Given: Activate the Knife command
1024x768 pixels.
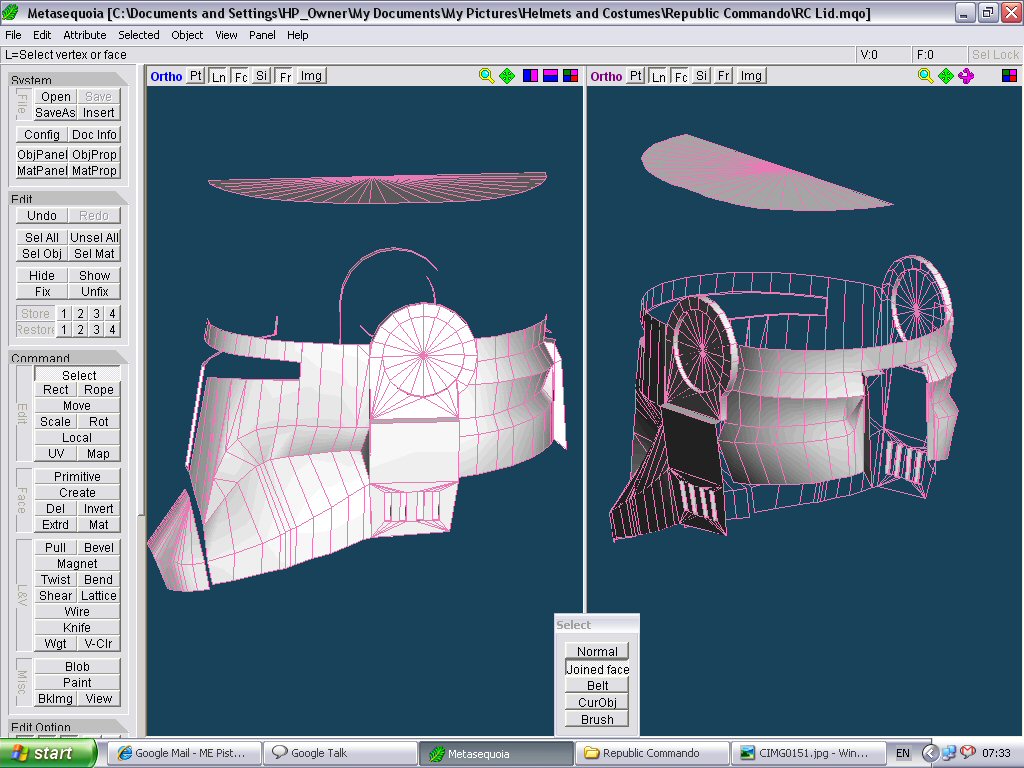Looking at the screenshot, I should [77, 628].
